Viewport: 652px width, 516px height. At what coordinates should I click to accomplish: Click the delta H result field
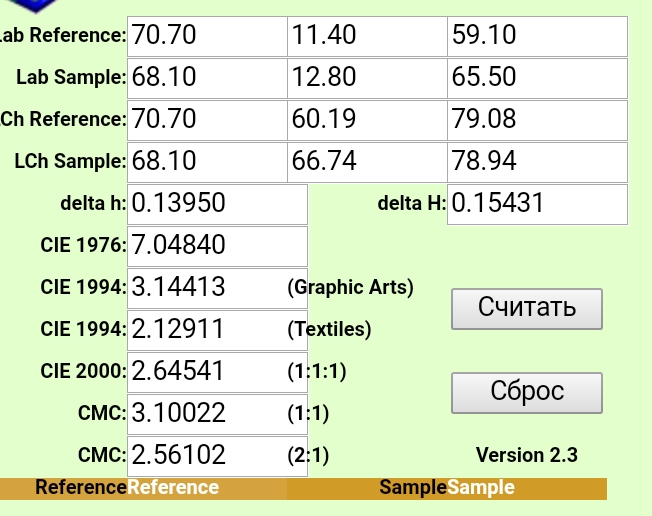(537, 204)
